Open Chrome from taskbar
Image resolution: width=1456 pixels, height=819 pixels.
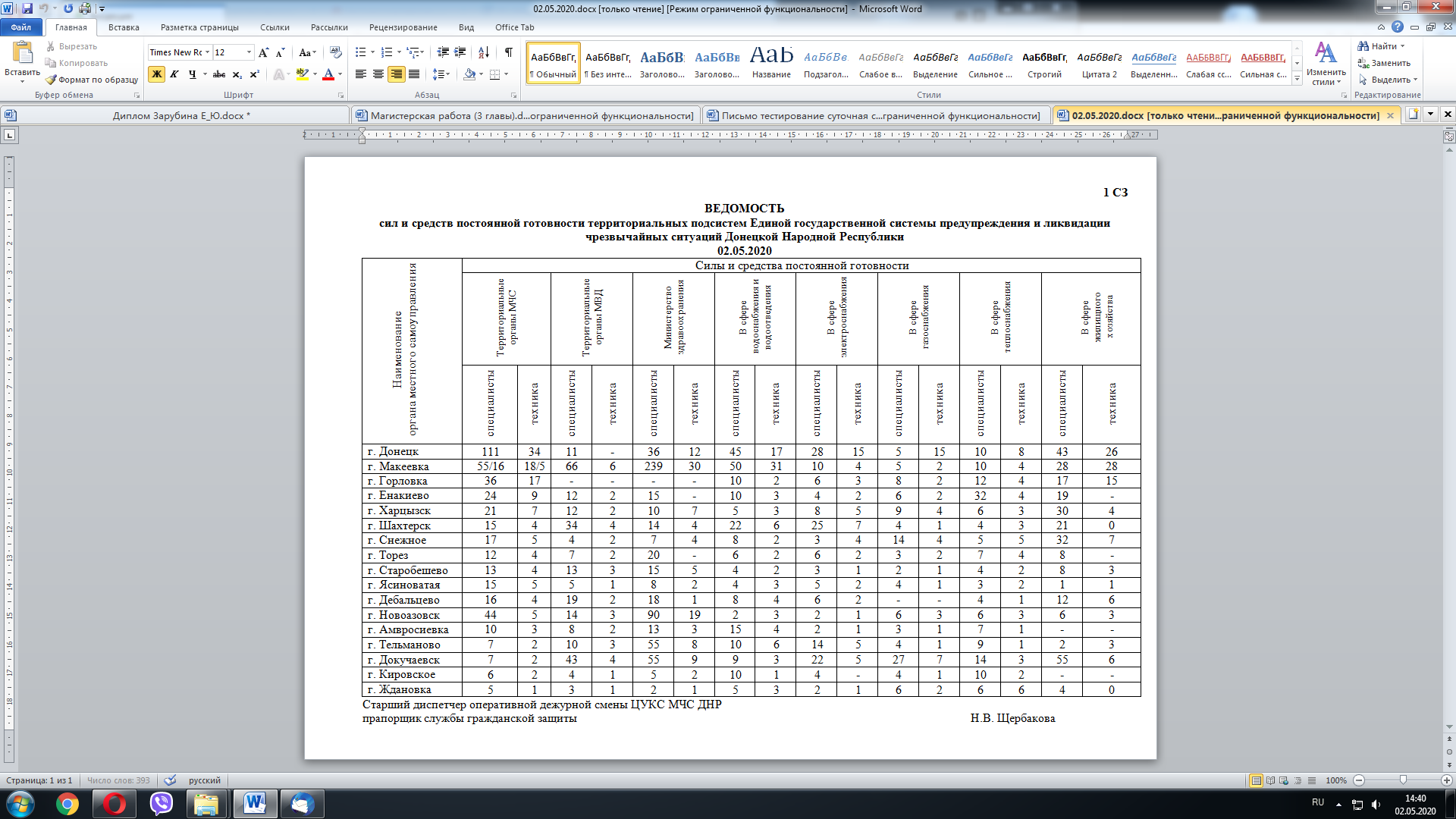67,804
